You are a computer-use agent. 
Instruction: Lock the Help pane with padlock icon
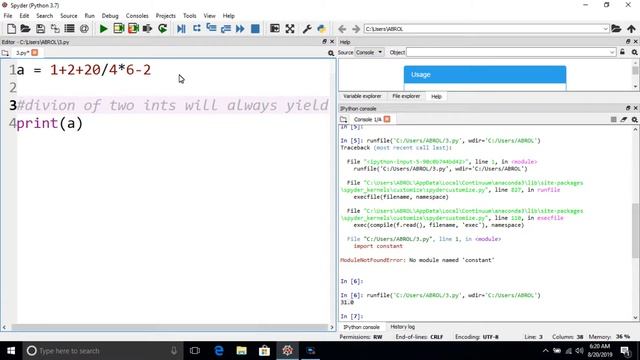pos(622,52)
